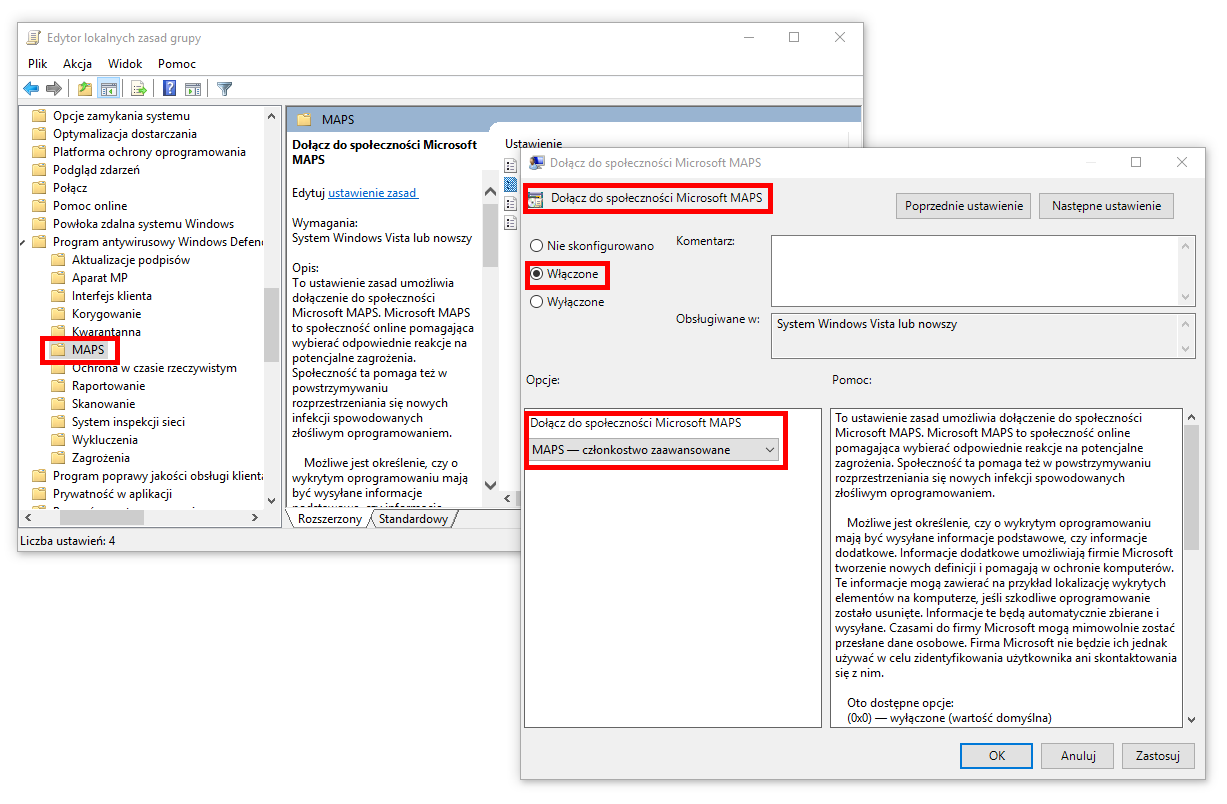Select Podgląd zdarzeń folder

[96, 170]
